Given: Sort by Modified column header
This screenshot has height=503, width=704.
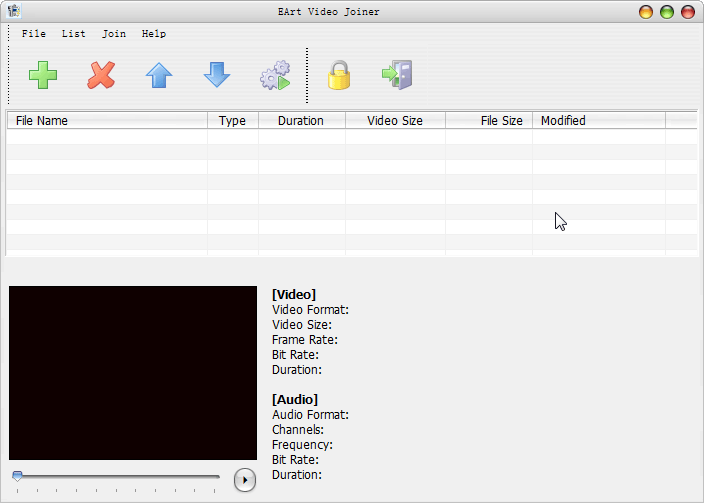Looking at the screenshot, I should [x=598, y=120].
